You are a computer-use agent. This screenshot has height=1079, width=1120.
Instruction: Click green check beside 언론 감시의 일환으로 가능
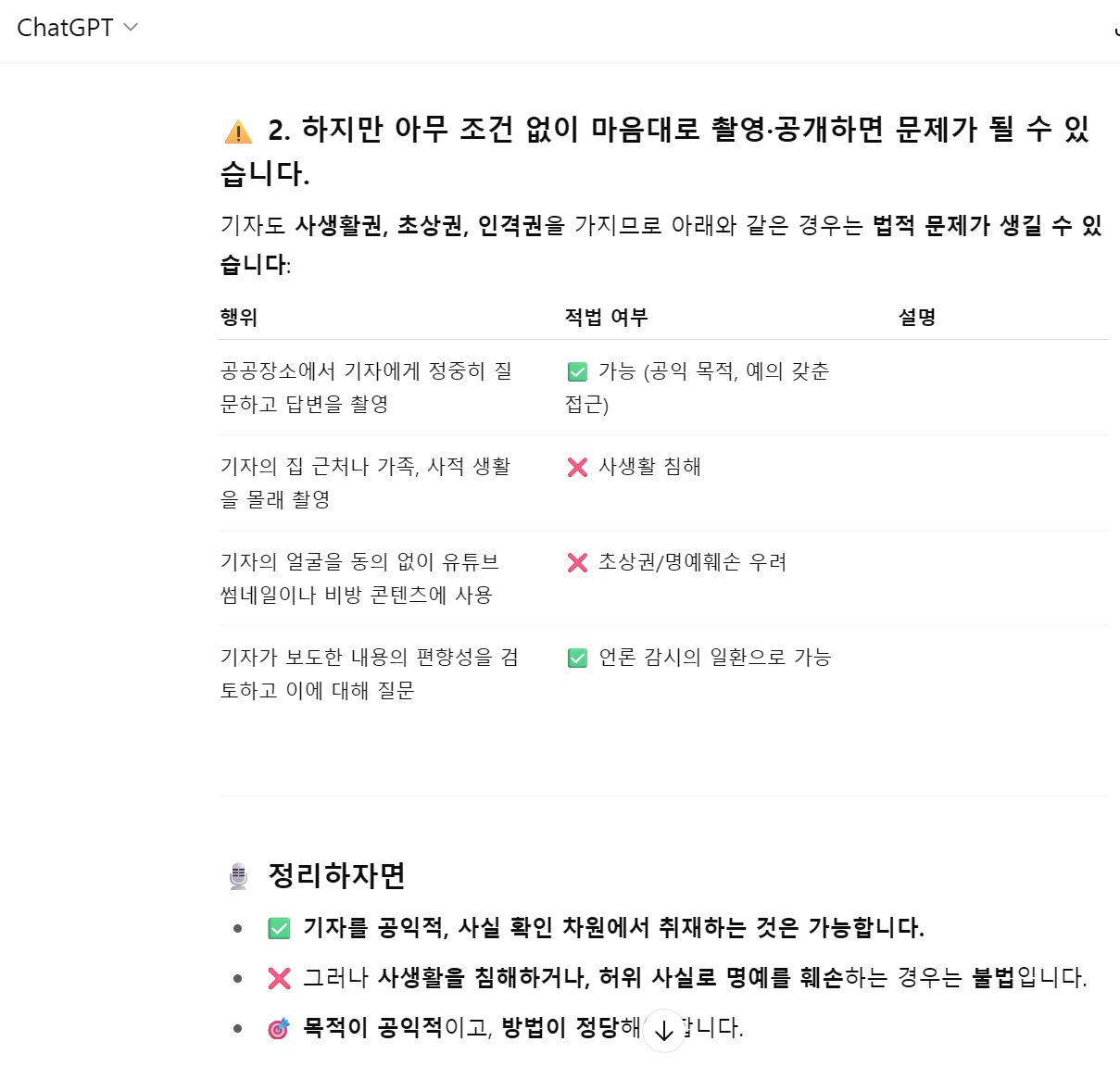tap(577, 659)
